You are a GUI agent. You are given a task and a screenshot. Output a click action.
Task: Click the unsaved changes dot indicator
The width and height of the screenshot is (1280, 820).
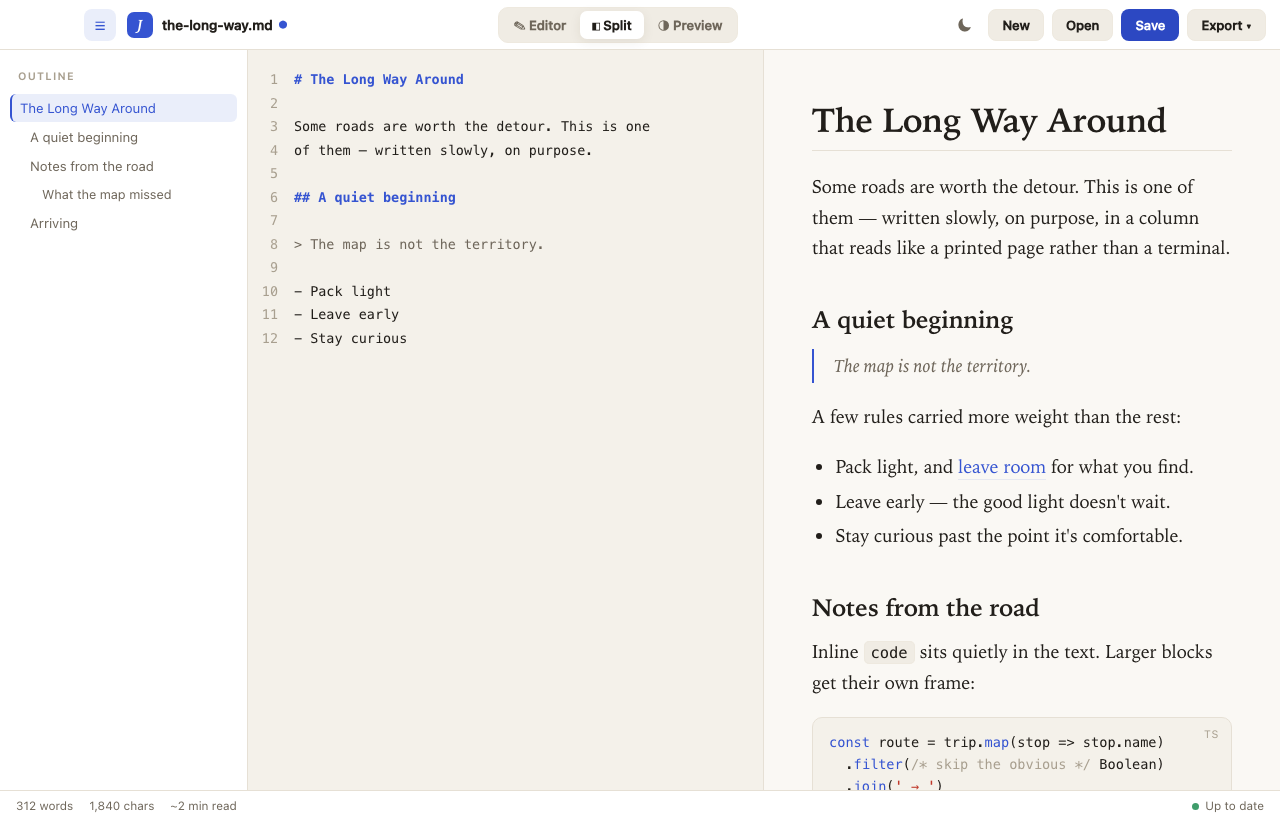pyautogui.click(x=283, y=25)
